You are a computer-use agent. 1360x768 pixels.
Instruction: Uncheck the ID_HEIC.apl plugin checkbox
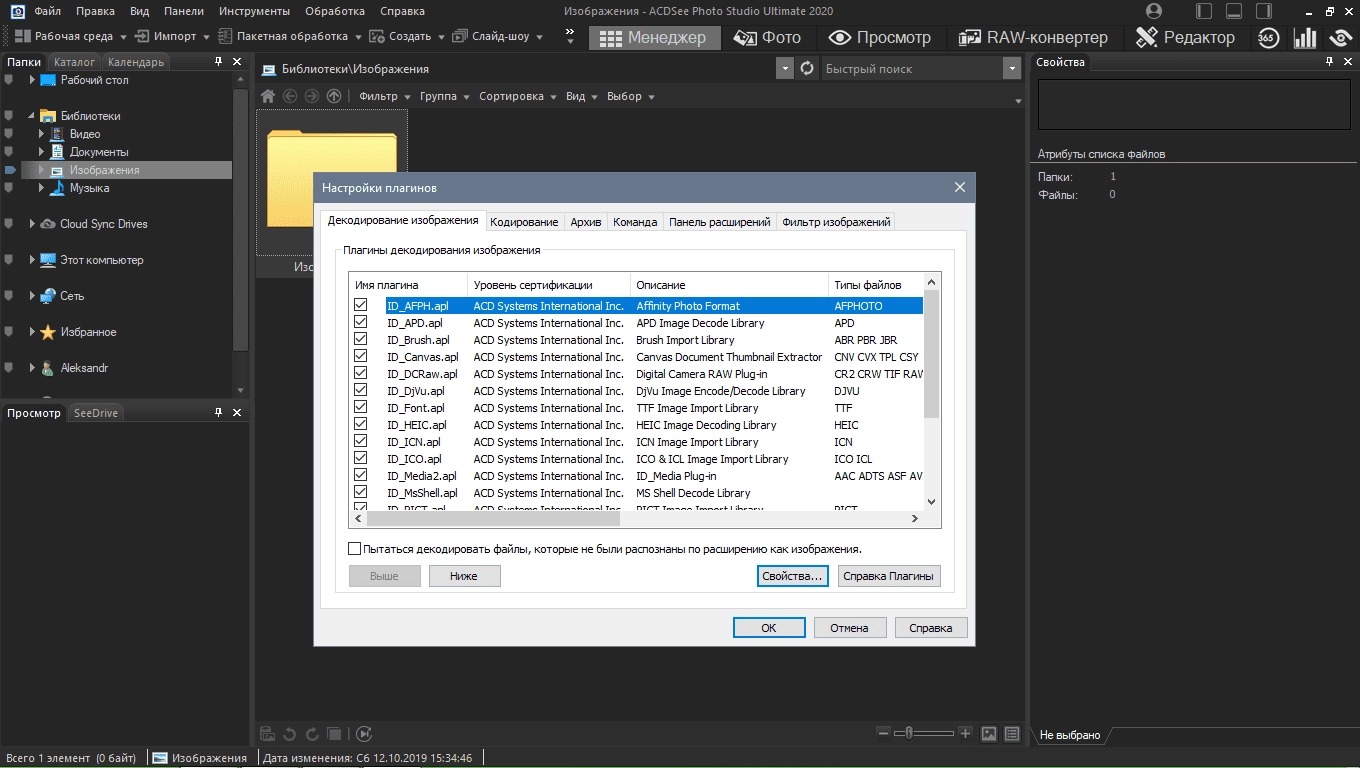361,424
